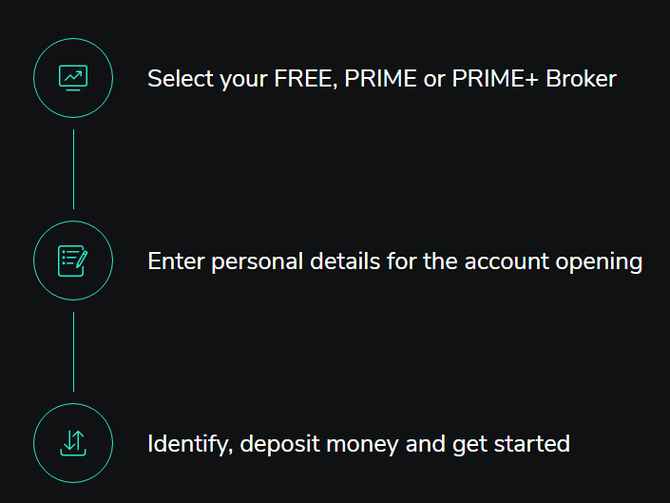This screenshot has height=503, width=670.
Task: Click the standalone word 'PRIME' before 'or'
Action: (x=380, y=78)
